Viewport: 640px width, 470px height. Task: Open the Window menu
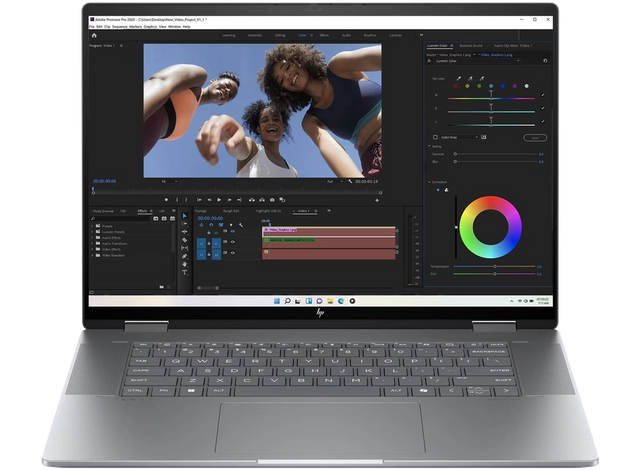click(174, 27)
